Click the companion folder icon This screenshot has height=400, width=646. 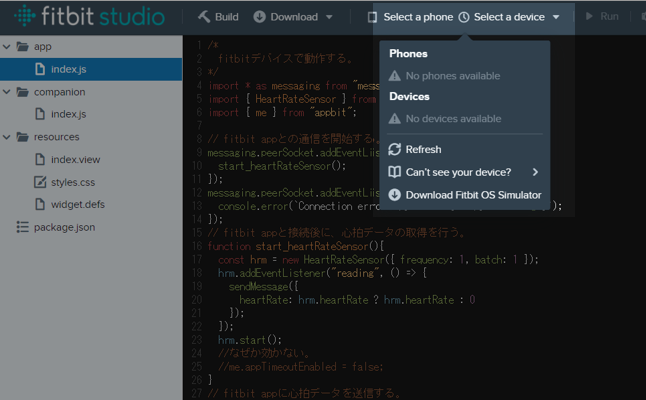(22, 91)
